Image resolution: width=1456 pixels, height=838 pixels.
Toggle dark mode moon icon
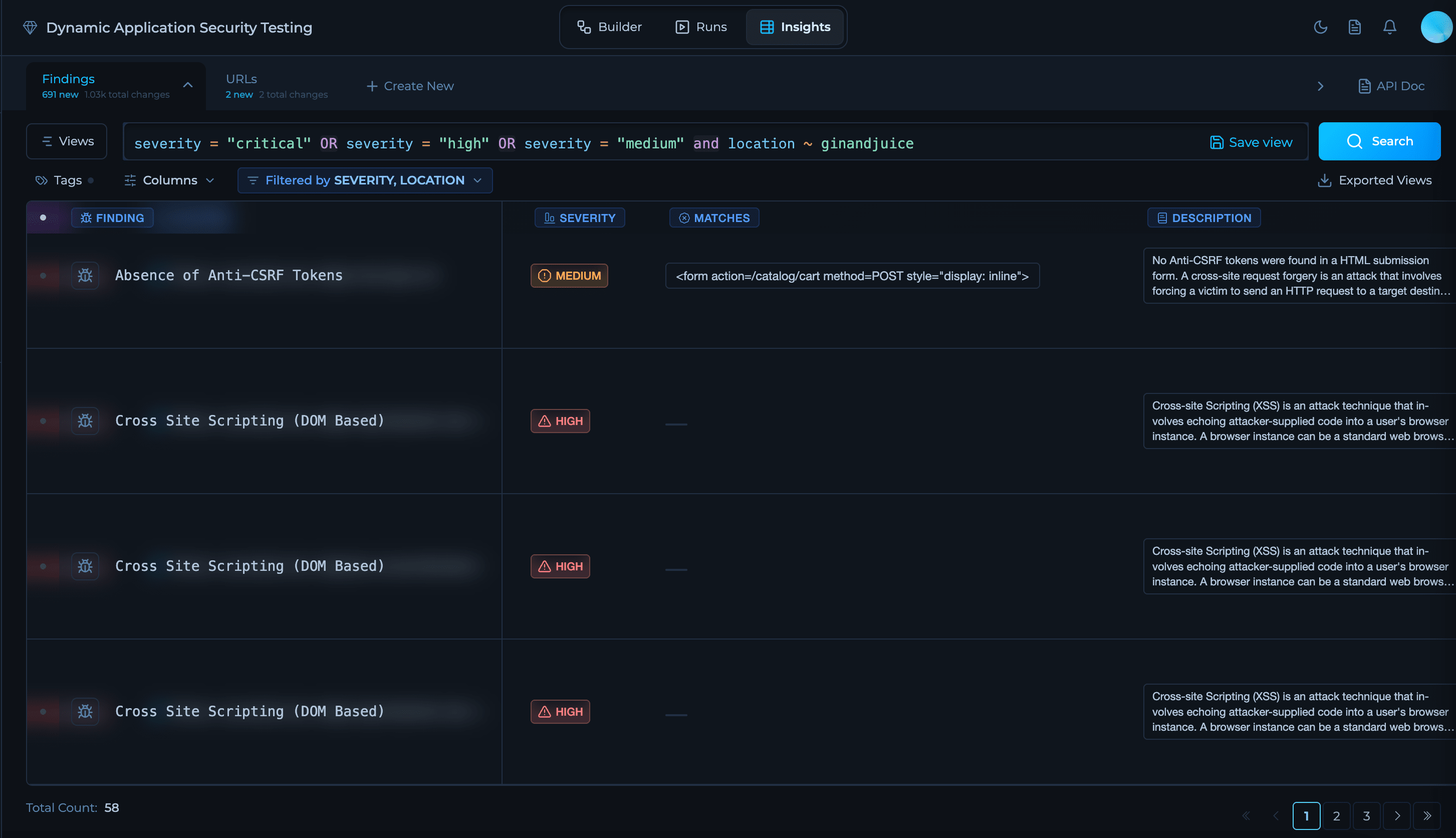1320,27
